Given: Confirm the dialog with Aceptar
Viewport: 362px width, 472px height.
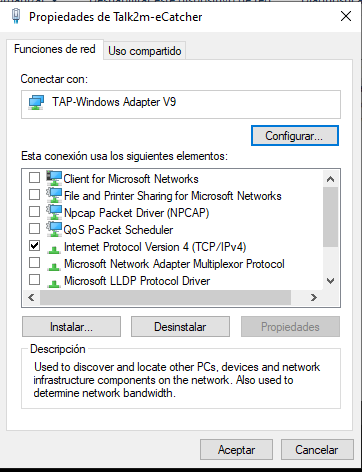Looking at the screenshot, I should click(x=236, y=450).
